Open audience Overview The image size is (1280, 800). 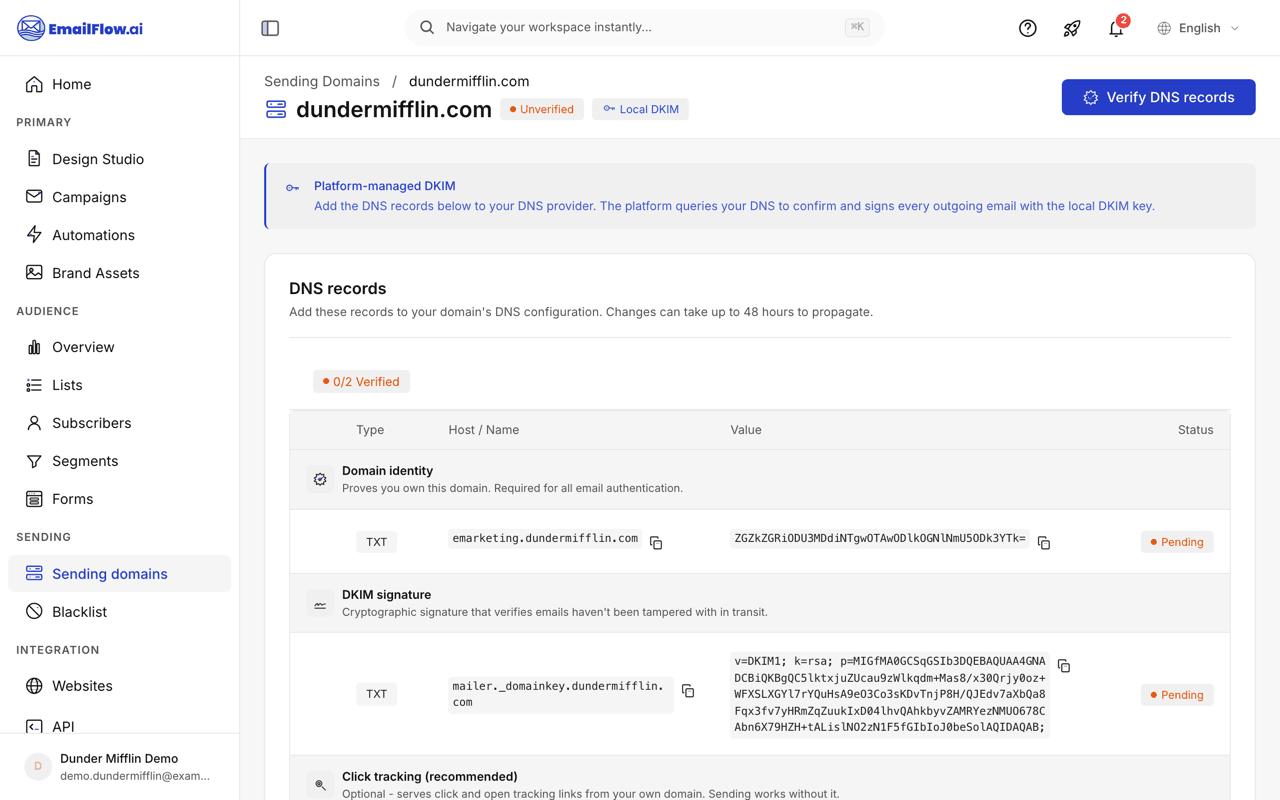119,347
